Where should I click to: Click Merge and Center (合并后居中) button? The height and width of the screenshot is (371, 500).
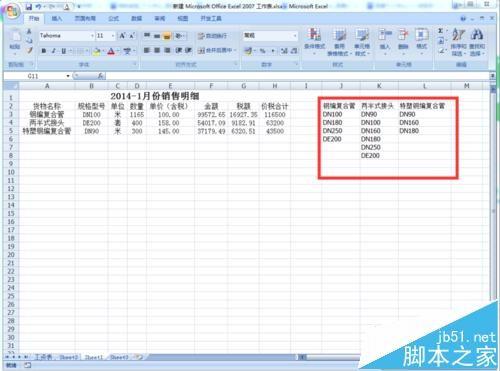click(x=217, y=50)
